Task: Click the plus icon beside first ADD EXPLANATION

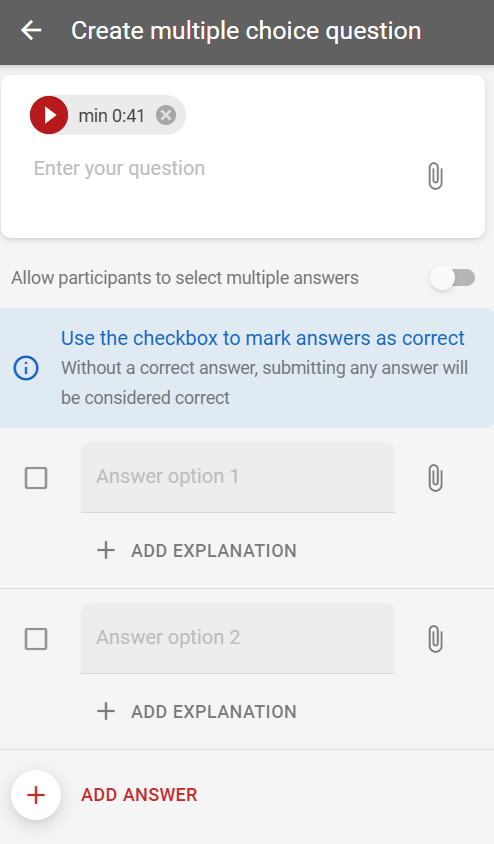Action: click(x=106, y=551)
